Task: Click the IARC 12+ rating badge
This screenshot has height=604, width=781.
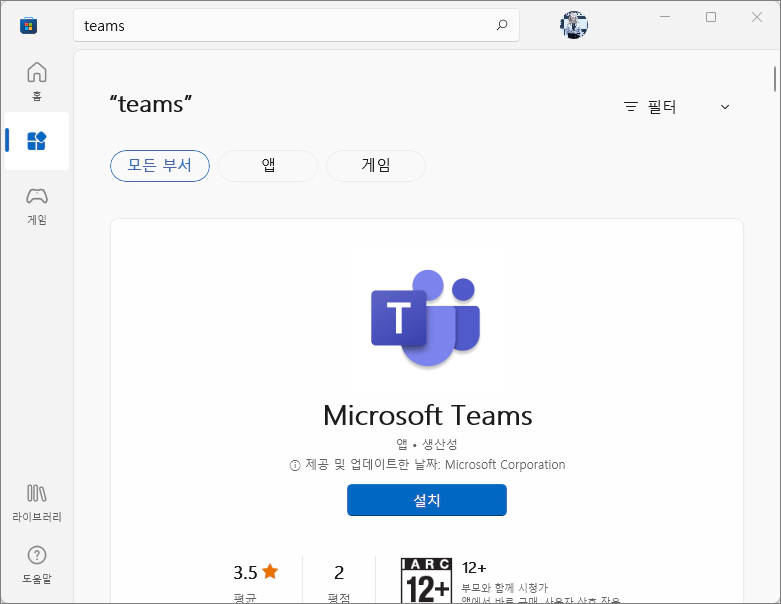Action: click(427, 581)
